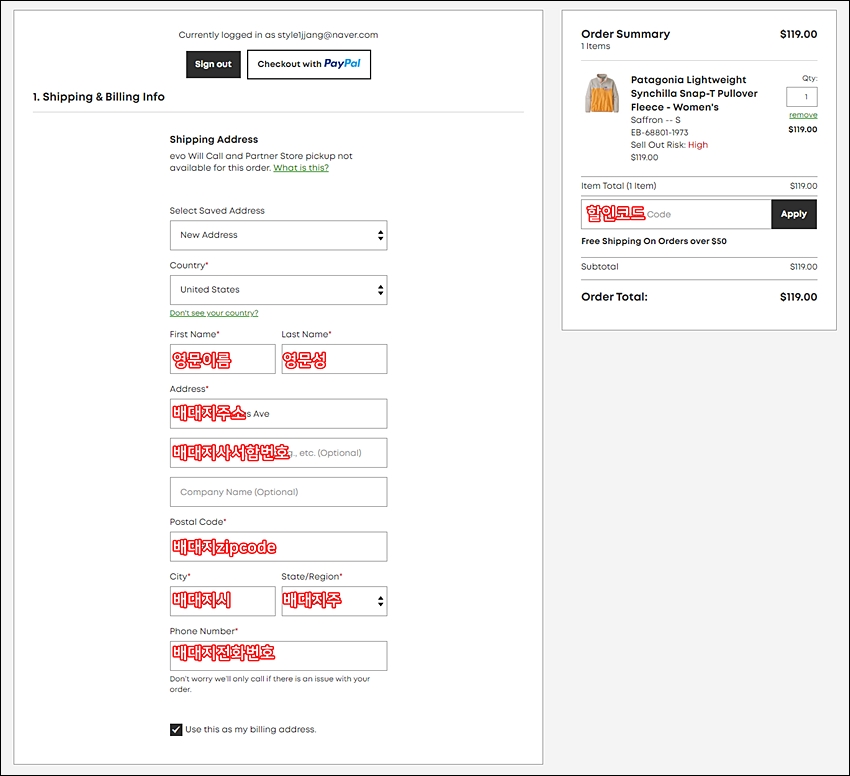850x776 pixels.
Task: Open the Patagonia Lightweight Synchilla product title
Action: (694, 93)
